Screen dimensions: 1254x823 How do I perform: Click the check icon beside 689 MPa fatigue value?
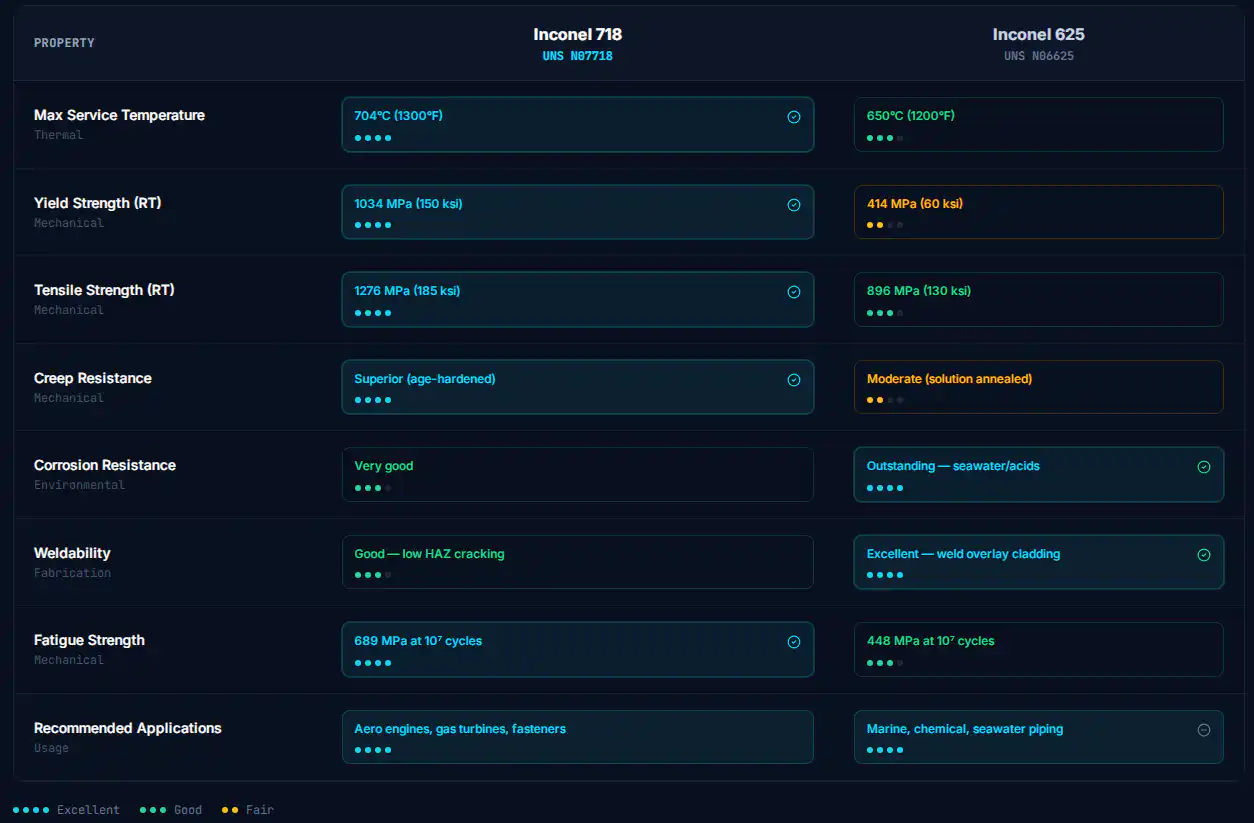pyautogui.click(x=794, y=642)
